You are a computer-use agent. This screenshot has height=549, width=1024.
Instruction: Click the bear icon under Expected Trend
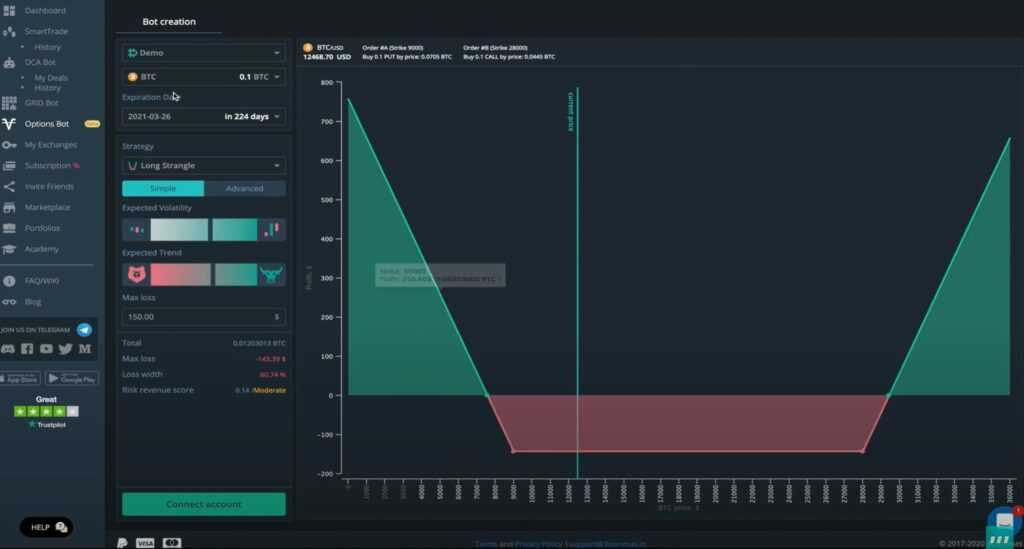click(x=135, y=274)
